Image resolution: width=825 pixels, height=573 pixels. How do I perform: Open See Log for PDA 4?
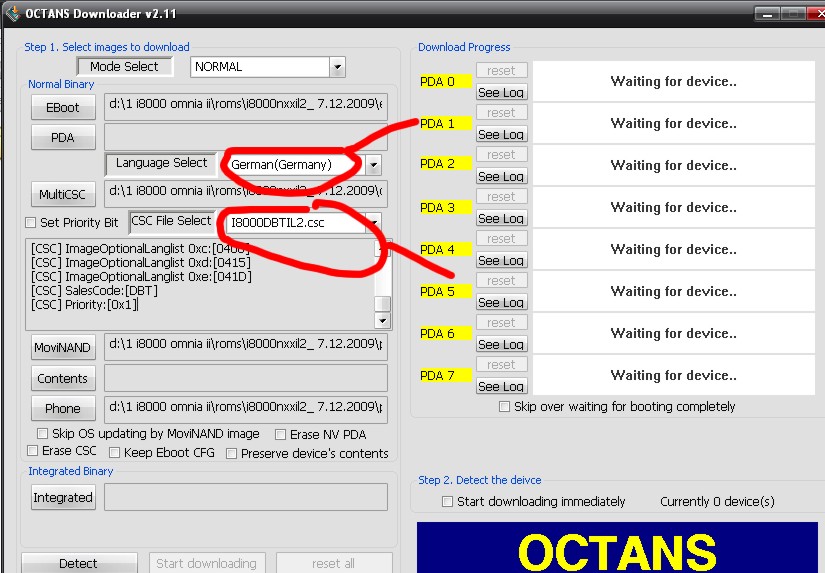pyautogui.click(x=501, y=261)
